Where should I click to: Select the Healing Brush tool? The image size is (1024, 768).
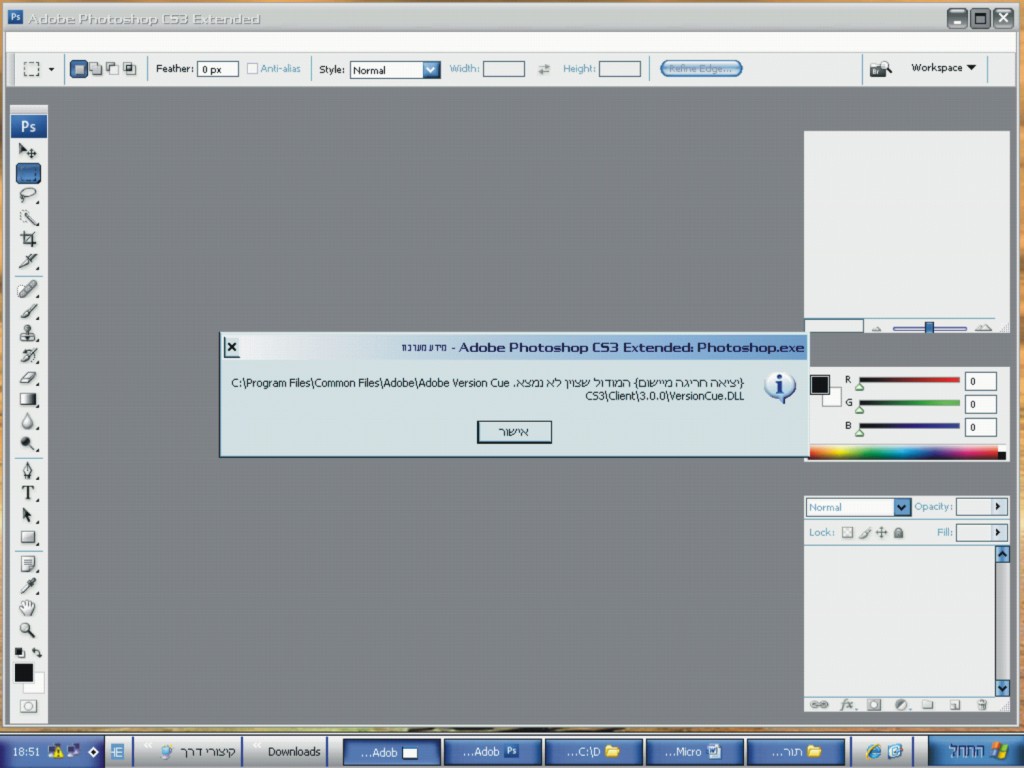pyautogui.click(x=27, y=289)
